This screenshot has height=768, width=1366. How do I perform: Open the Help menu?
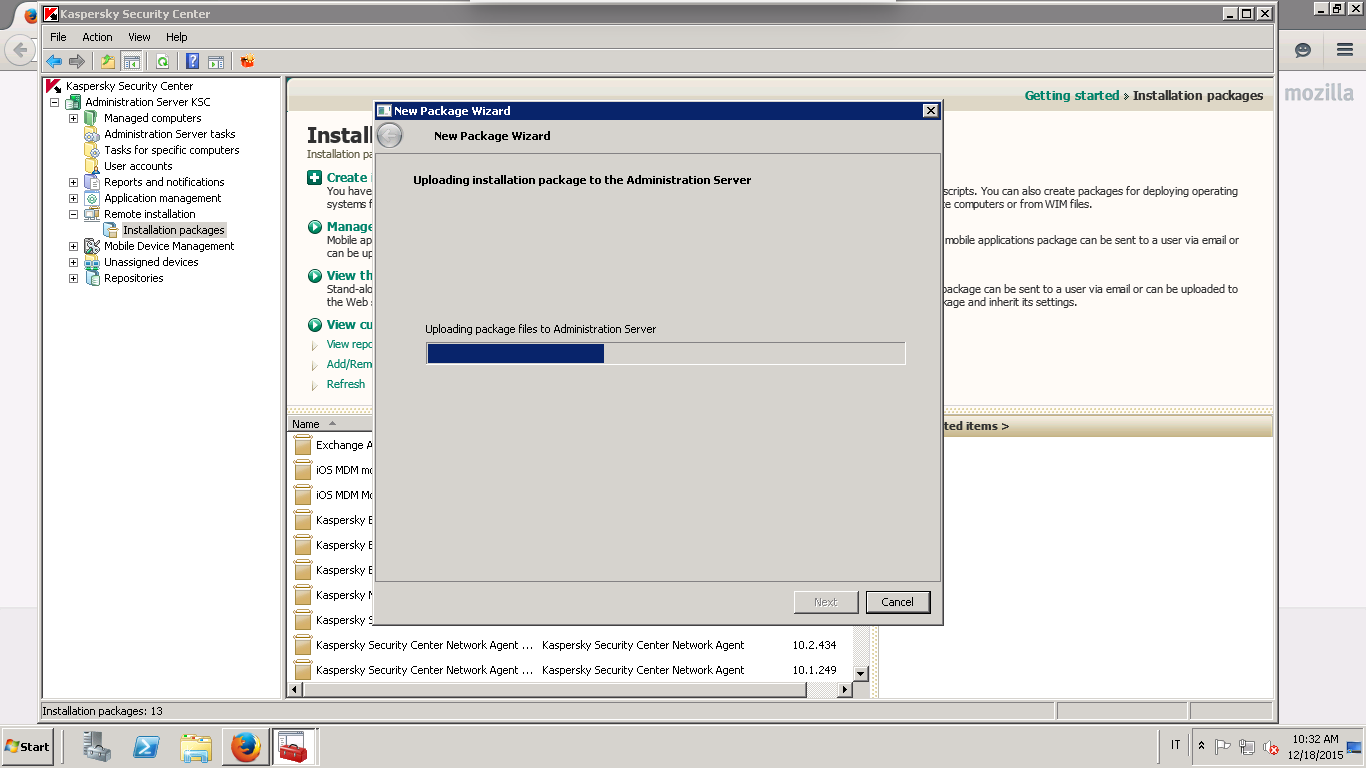point(176,37)
